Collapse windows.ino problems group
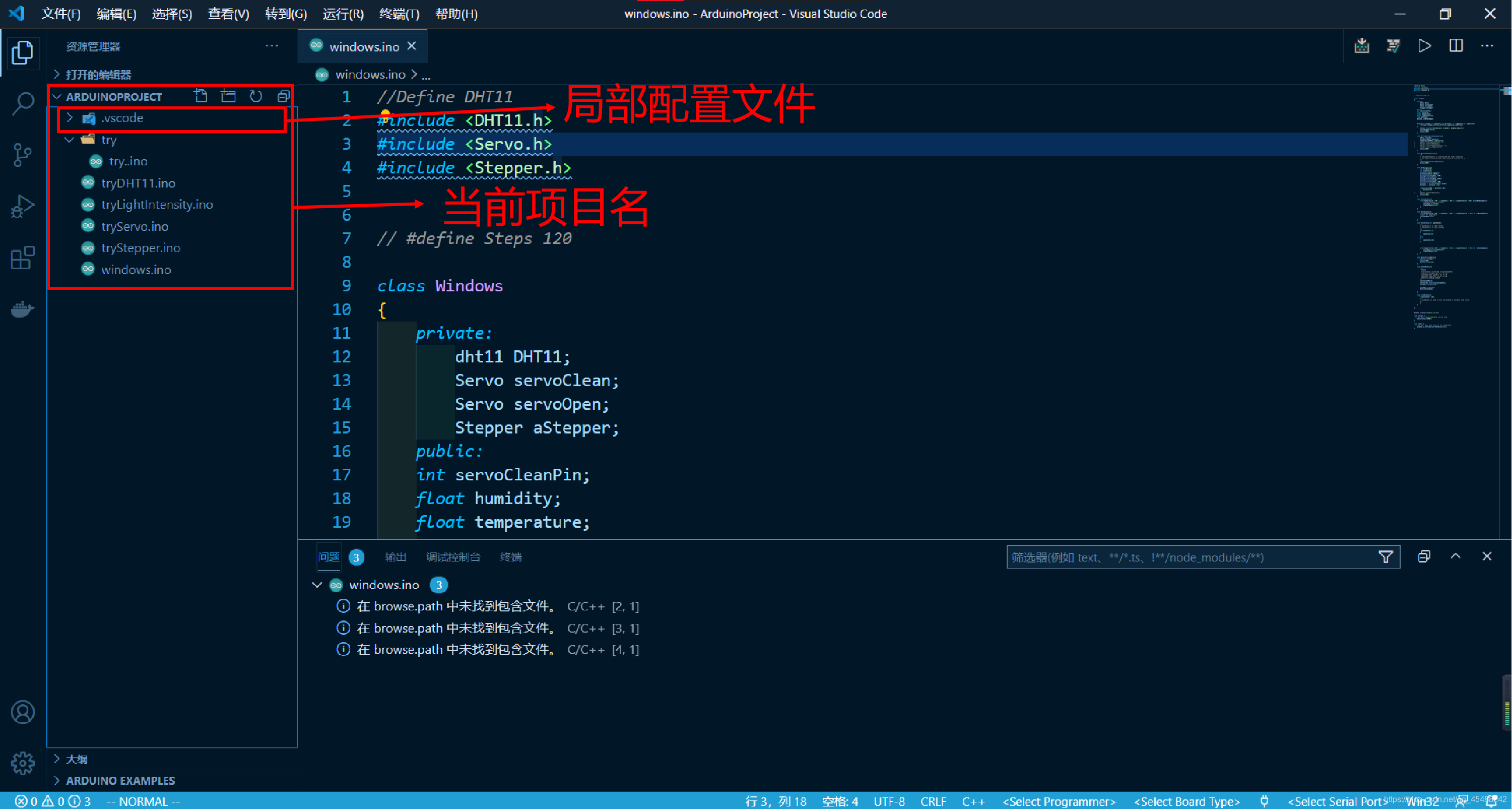The image size is (1512, 809). (x=317, y=585)
